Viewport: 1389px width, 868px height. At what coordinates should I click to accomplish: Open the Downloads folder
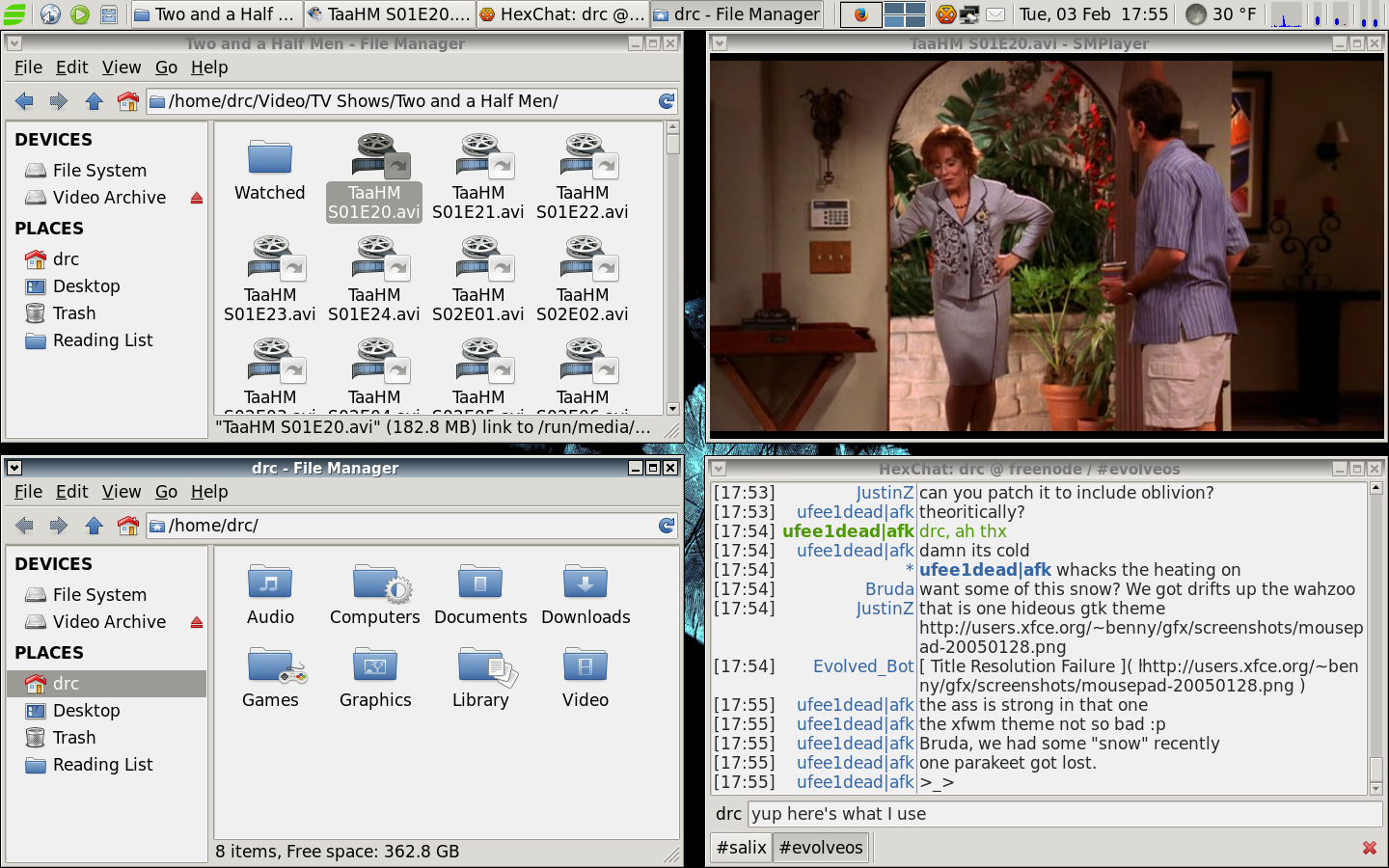click(586, 595)
